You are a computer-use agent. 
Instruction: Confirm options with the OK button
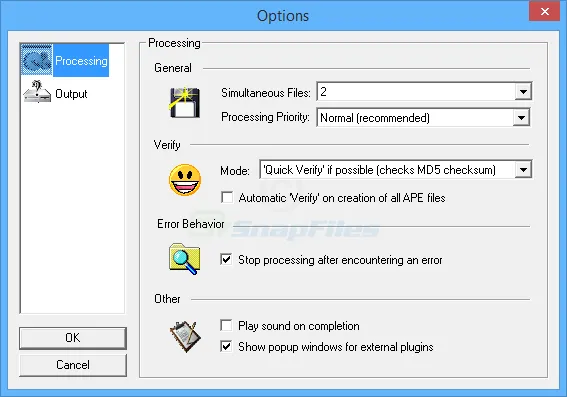pos(73,338)
